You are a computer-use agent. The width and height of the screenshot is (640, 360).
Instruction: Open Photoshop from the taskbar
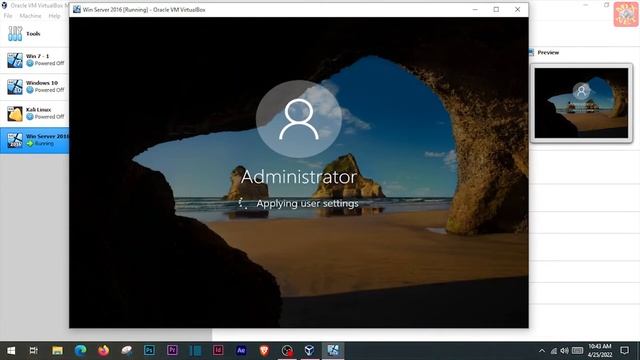[149, 351]
